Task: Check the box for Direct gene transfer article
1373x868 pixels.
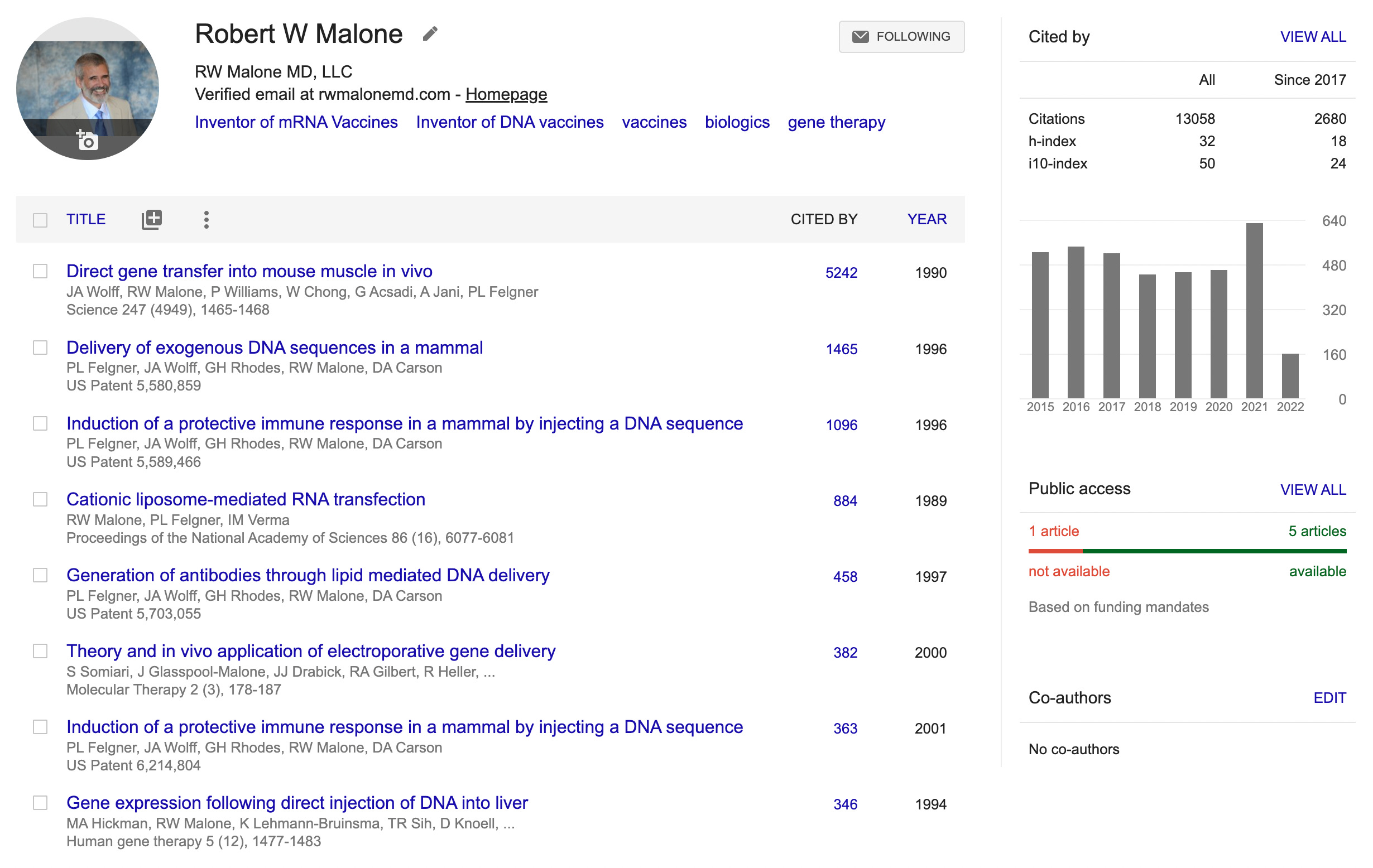Action: point(40,271)
